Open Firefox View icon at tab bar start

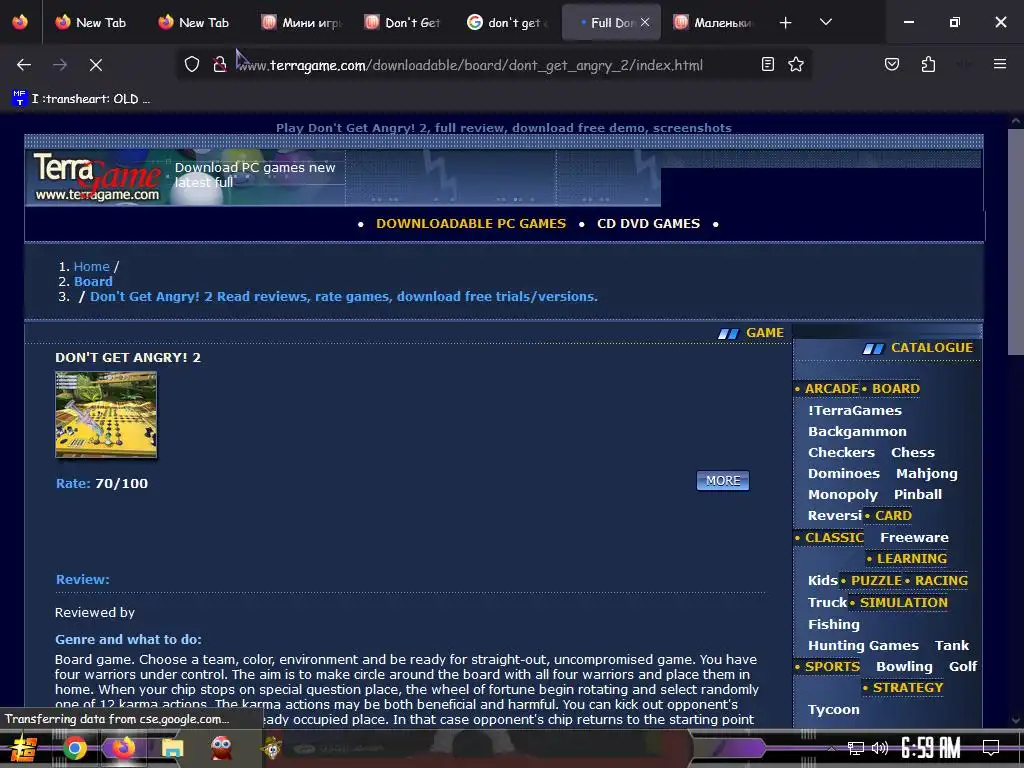pos(20,22)
